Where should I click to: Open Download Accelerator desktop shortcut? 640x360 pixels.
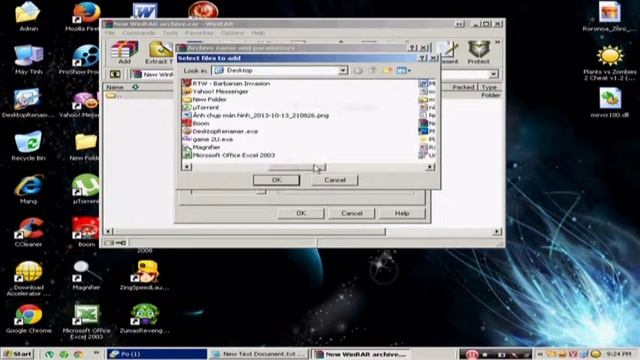28,278
